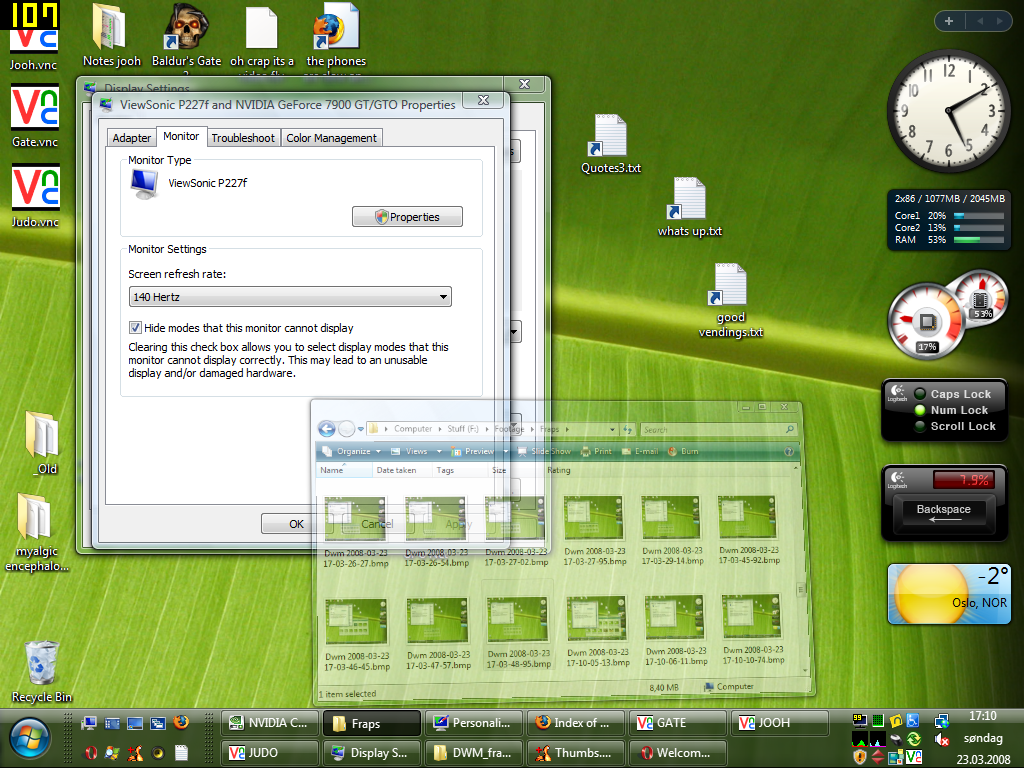Sort by the Date taken column
Screen dimensions: 1024x768
click(x=400, y=470)
